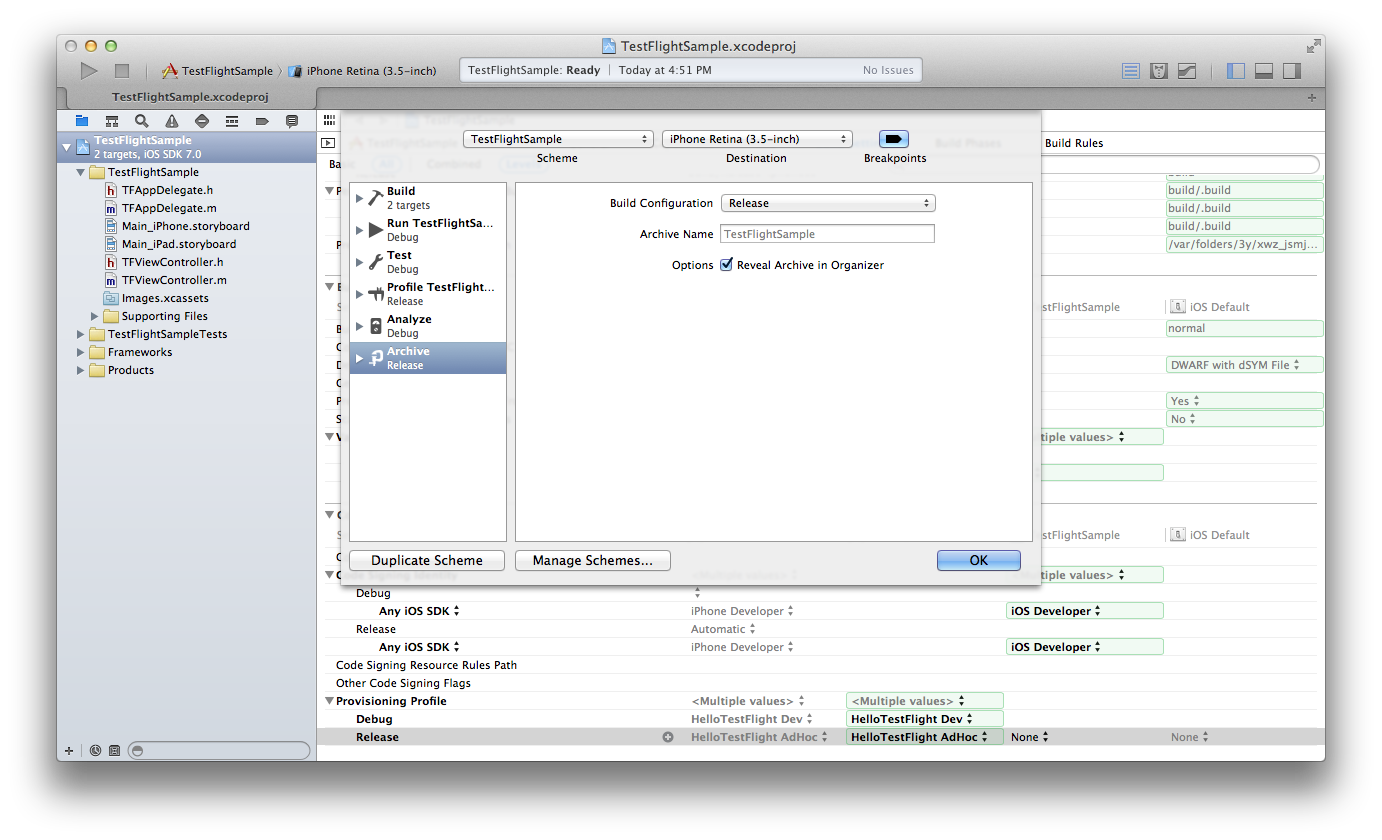The width and height of the screenshot is (1382, 840).
Task: Show source-controlled files filter icon
Action: [x=114, y=750]
